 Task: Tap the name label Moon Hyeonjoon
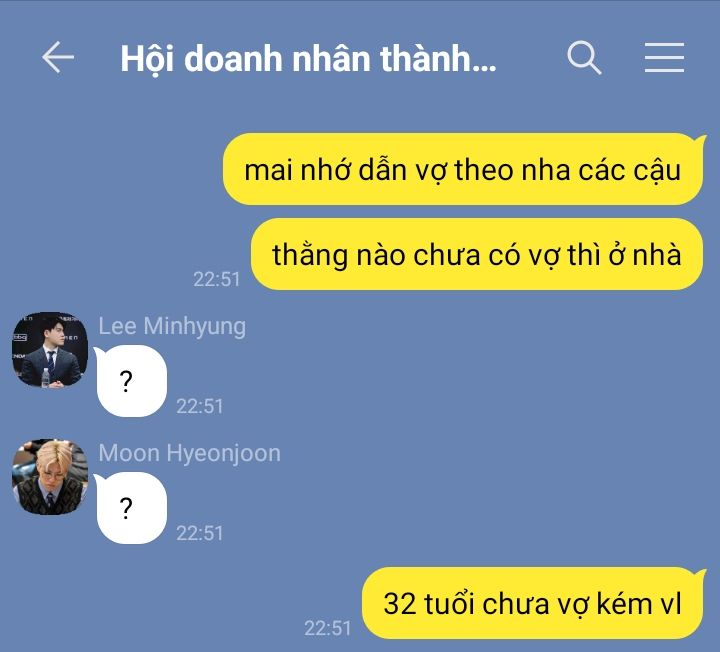point(190,454)
